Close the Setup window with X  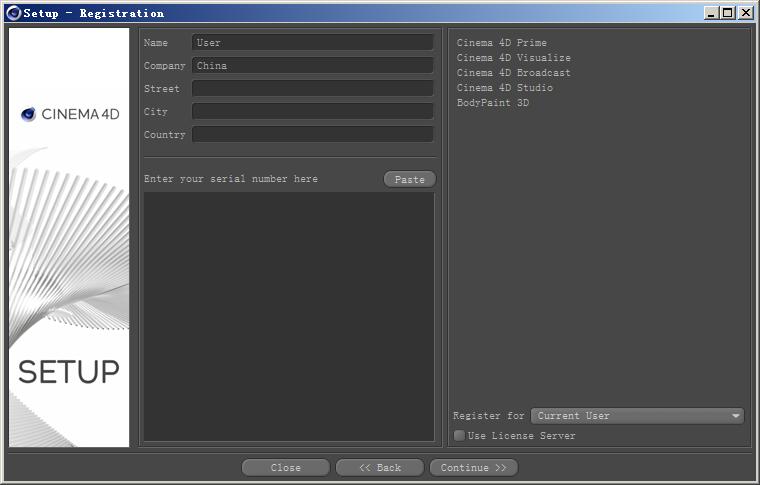(745, 13)
